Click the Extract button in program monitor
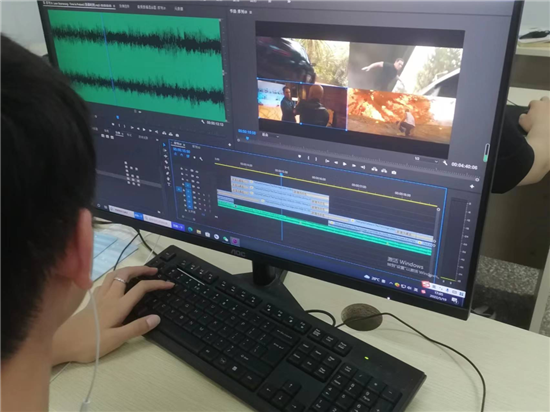The image size is (550, 412). tap(384, 171)
